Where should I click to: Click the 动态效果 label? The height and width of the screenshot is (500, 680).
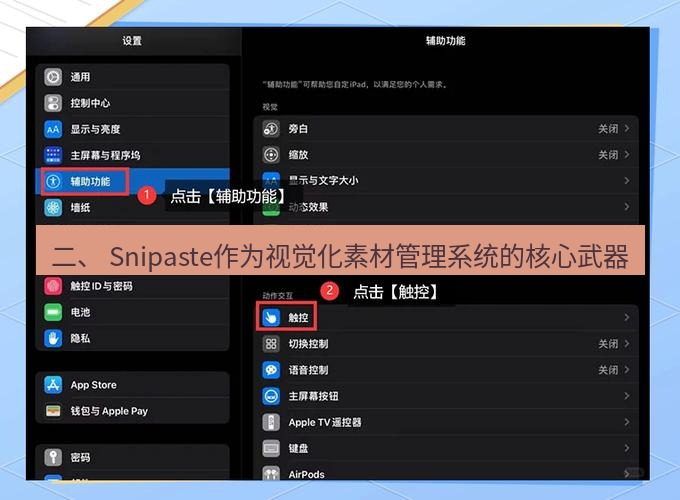[x=308, y=207]
